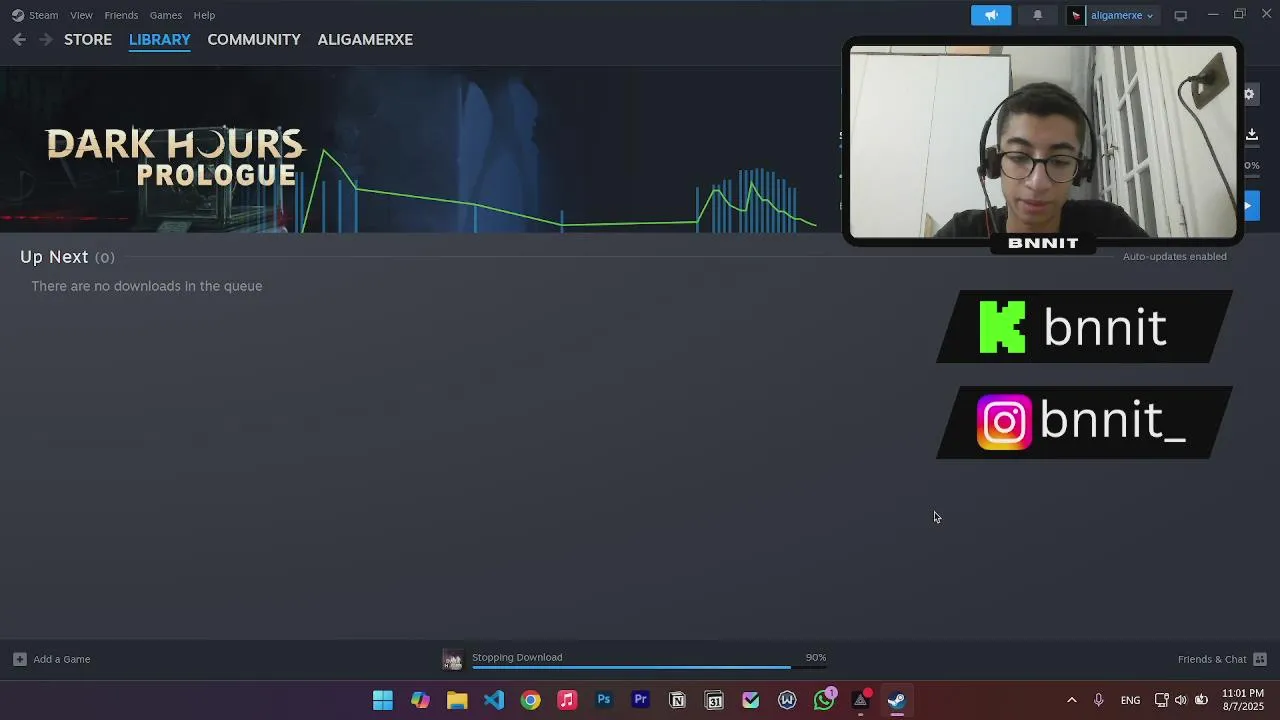Open Copilot from the taskbar
This screenshot has height=720, width=1280.
(420, 700)
